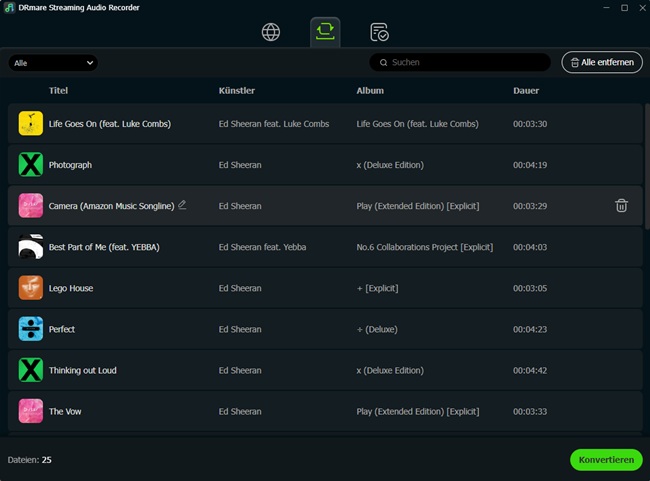The width and height of the screenshot is (650, 481).
Task: Click duration 00:03:30
Action: coord(530,124)
